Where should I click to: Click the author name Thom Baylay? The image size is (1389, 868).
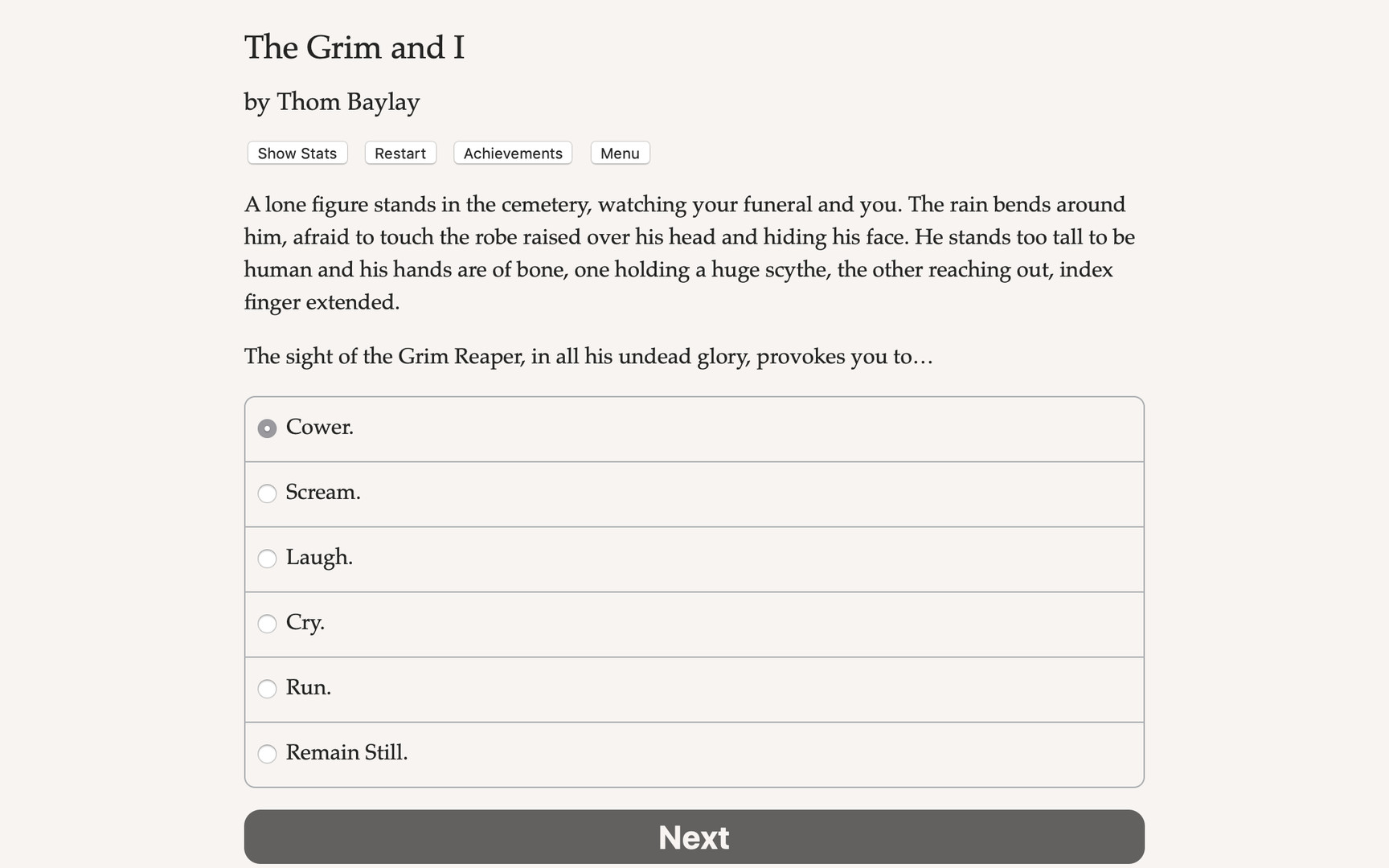[331, 102]
